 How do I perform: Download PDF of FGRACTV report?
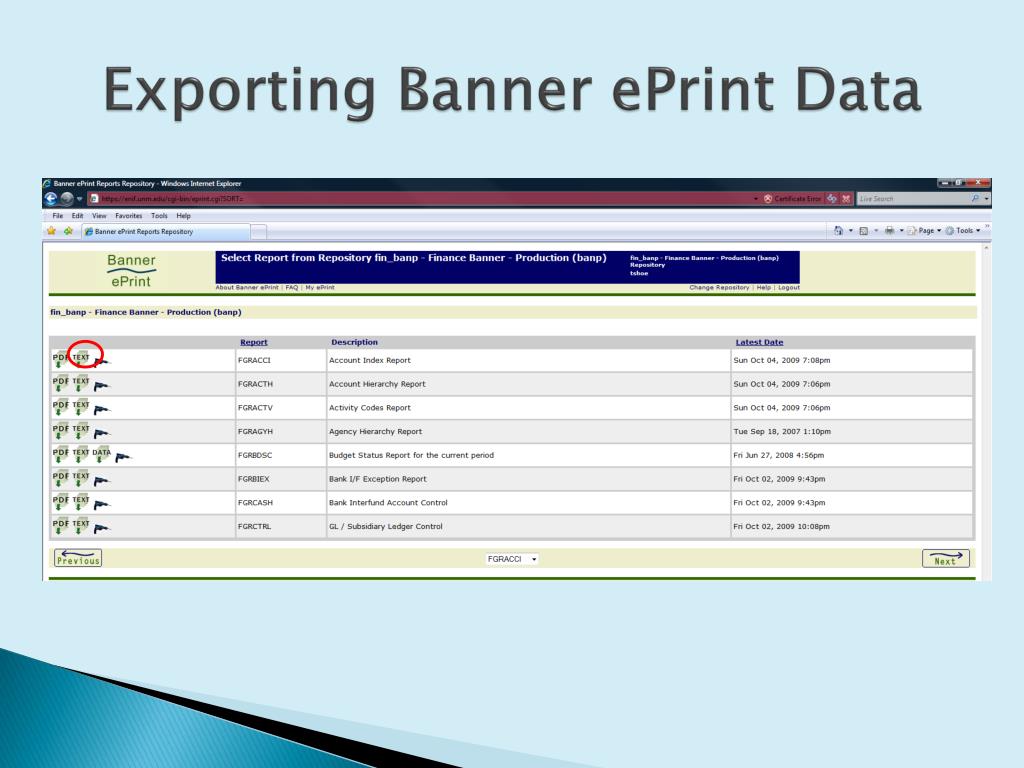pyautogui.click(x=60, y=408)
